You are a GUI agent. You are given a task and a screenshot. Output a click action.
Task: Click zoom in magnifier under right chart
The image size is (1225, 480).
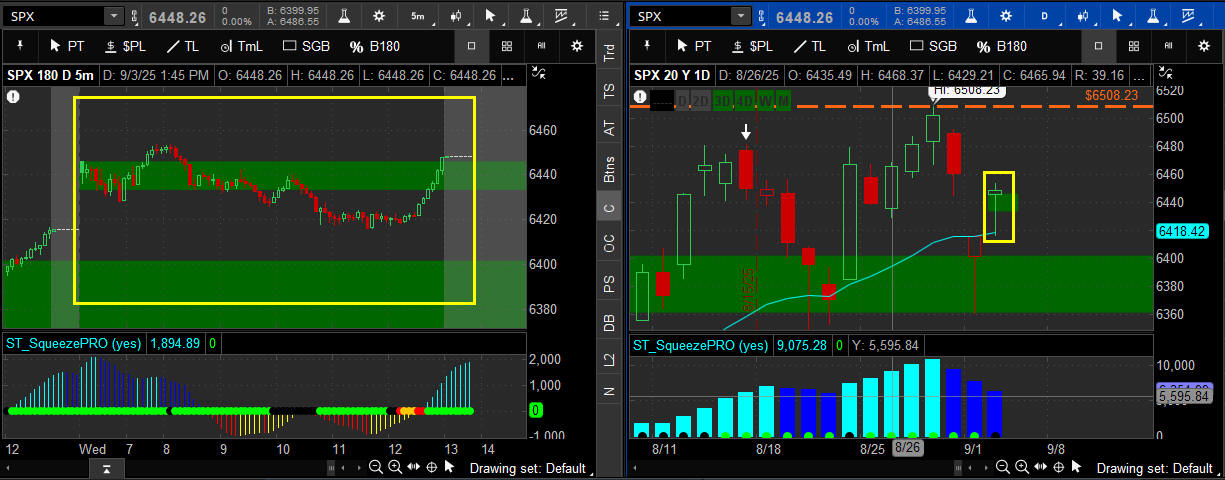(x=1022, y=467)
